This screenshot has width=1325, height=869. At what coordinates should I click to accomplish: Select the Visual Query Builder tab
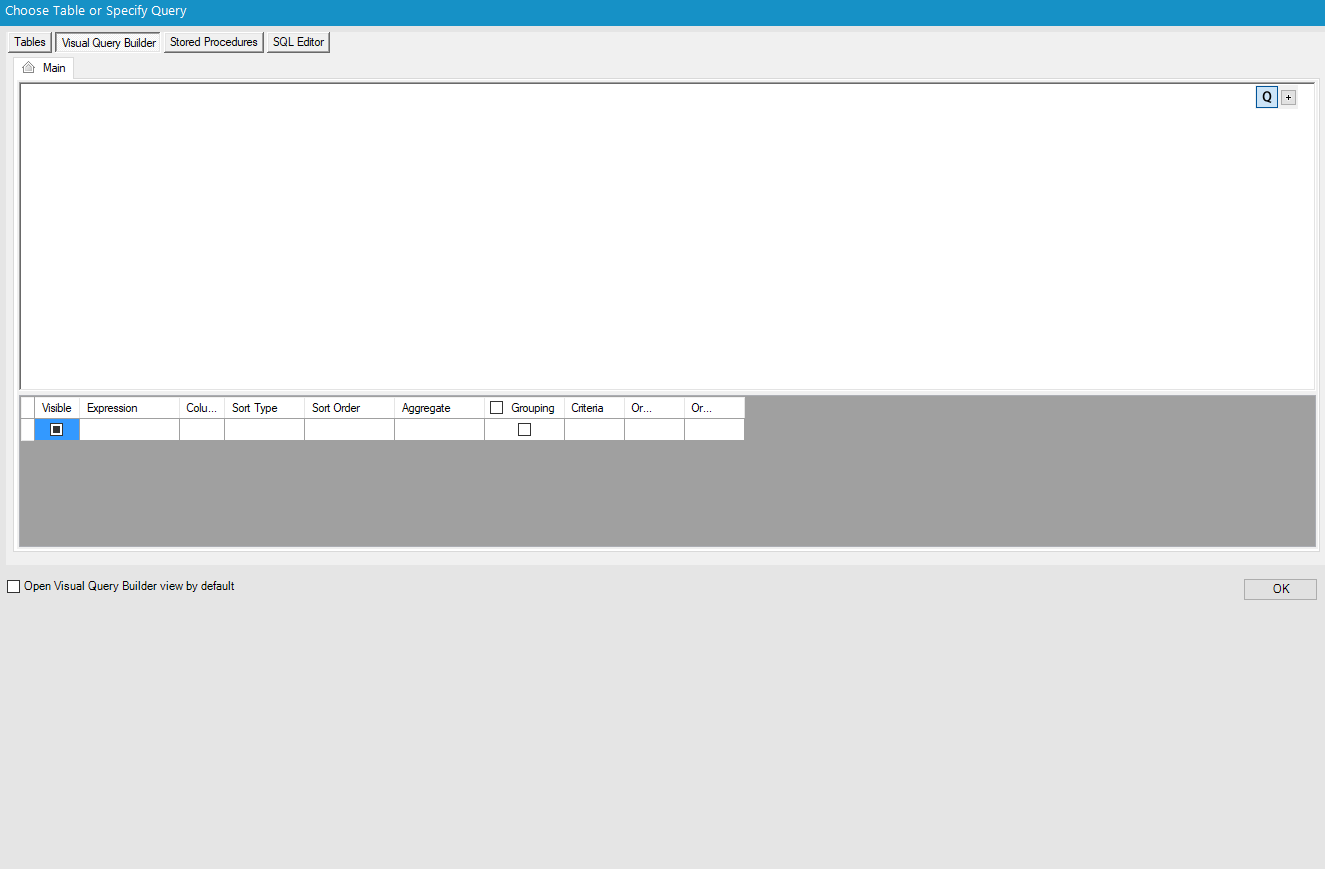tap(107, 42)
